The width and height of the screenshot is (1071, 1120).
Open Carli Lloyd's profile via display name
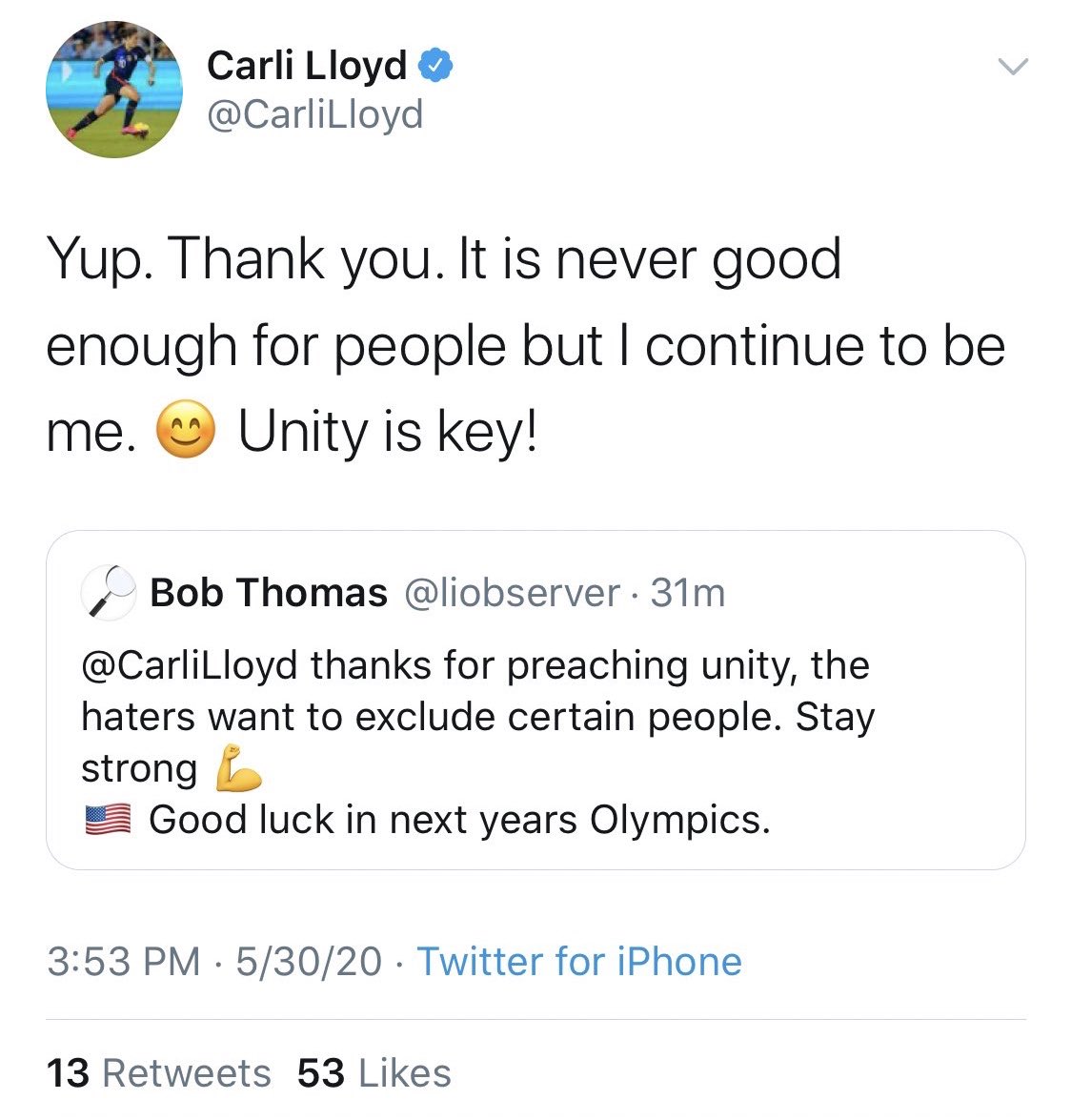coord(306,66)
